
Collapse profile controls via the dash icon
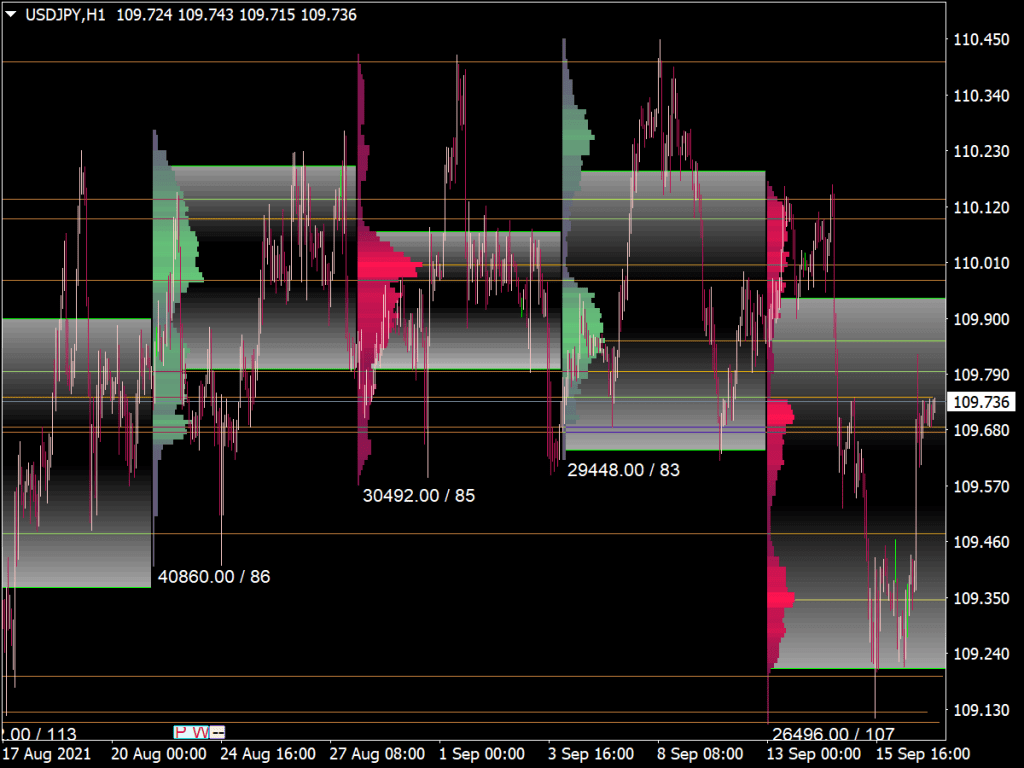click(217, 731)
